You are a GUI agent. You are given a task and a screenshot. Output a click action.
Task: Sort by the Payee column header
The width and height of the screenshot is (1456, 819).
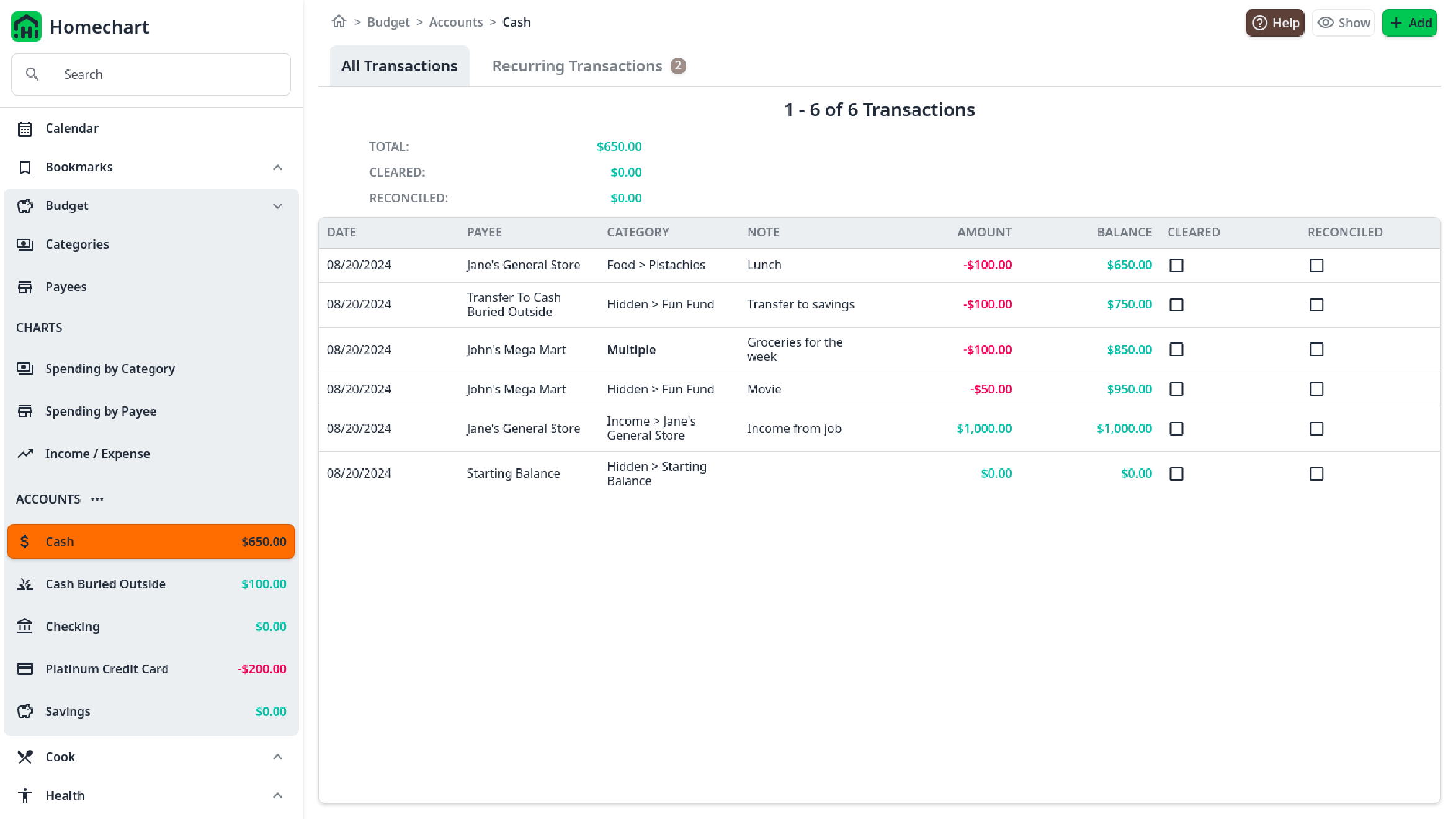point(485,232)
